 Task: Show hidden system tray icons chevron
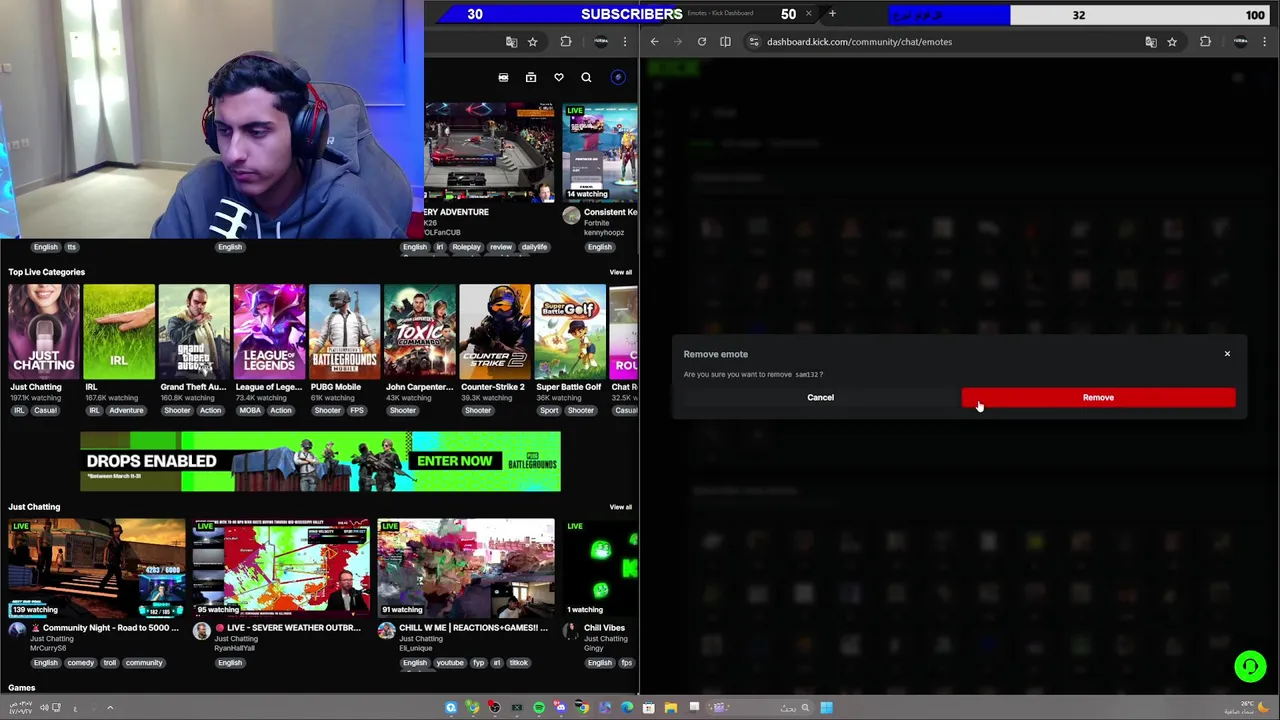pyautogui.click(x=110, y=708)
